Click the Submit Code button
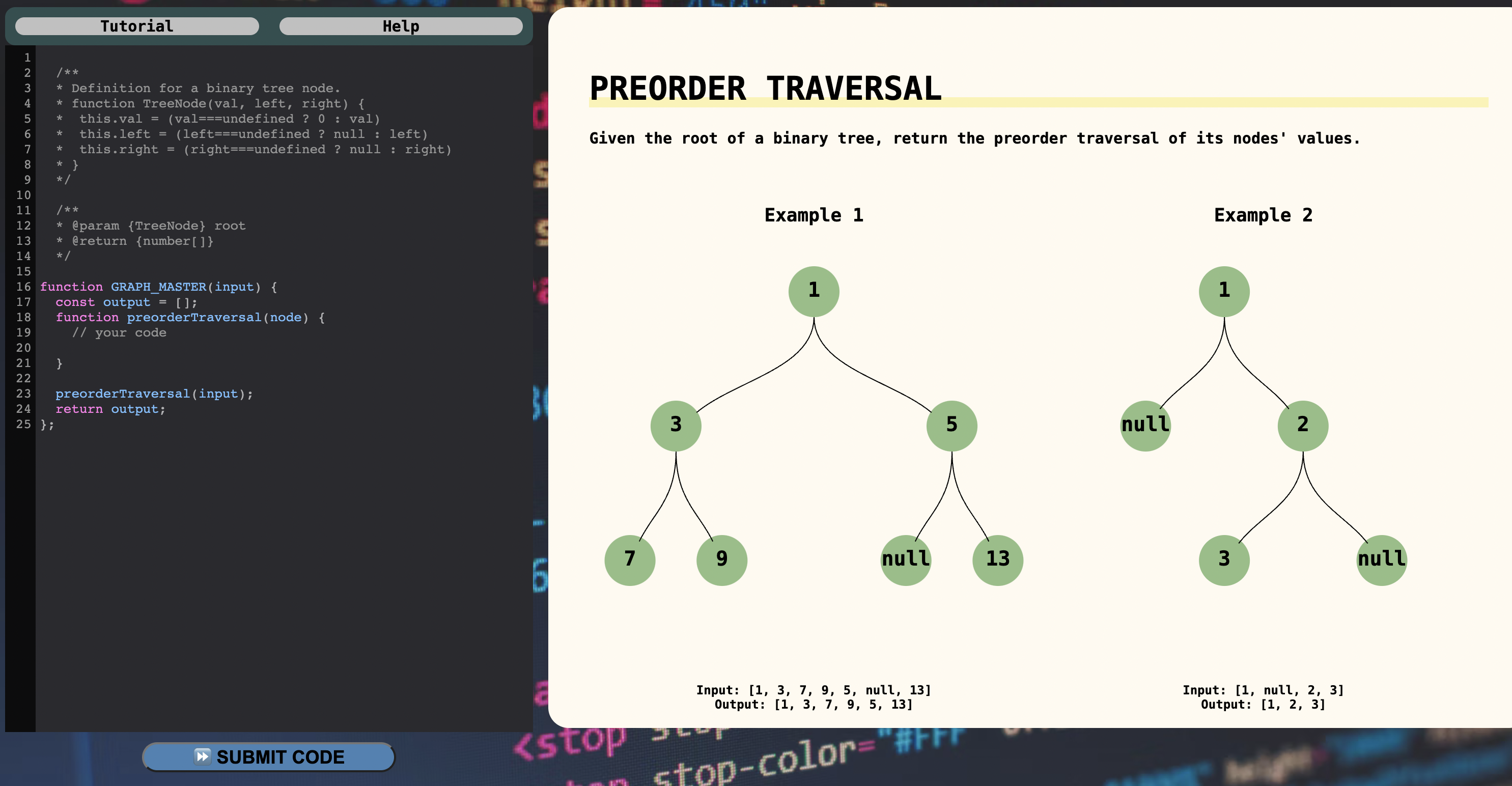This screenshot has width=1512, height=786. pos(268,756)
